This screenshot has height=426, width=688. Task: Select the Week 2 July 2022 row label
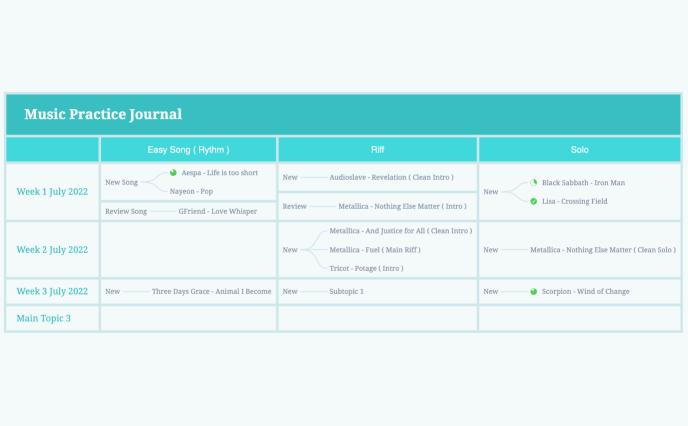point(52,250)
